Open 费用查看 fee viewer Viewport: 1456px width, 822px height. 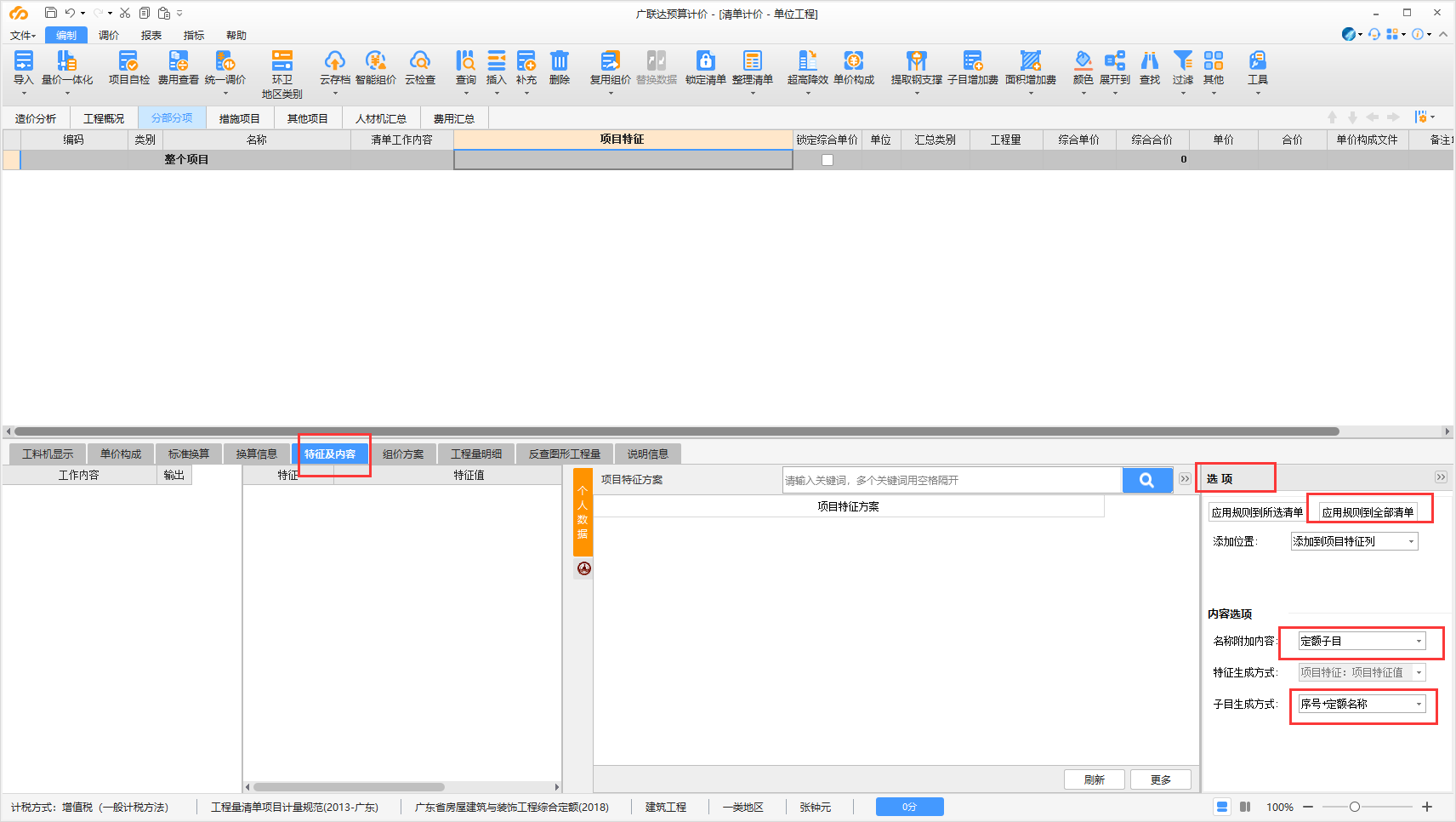[178, 67]
